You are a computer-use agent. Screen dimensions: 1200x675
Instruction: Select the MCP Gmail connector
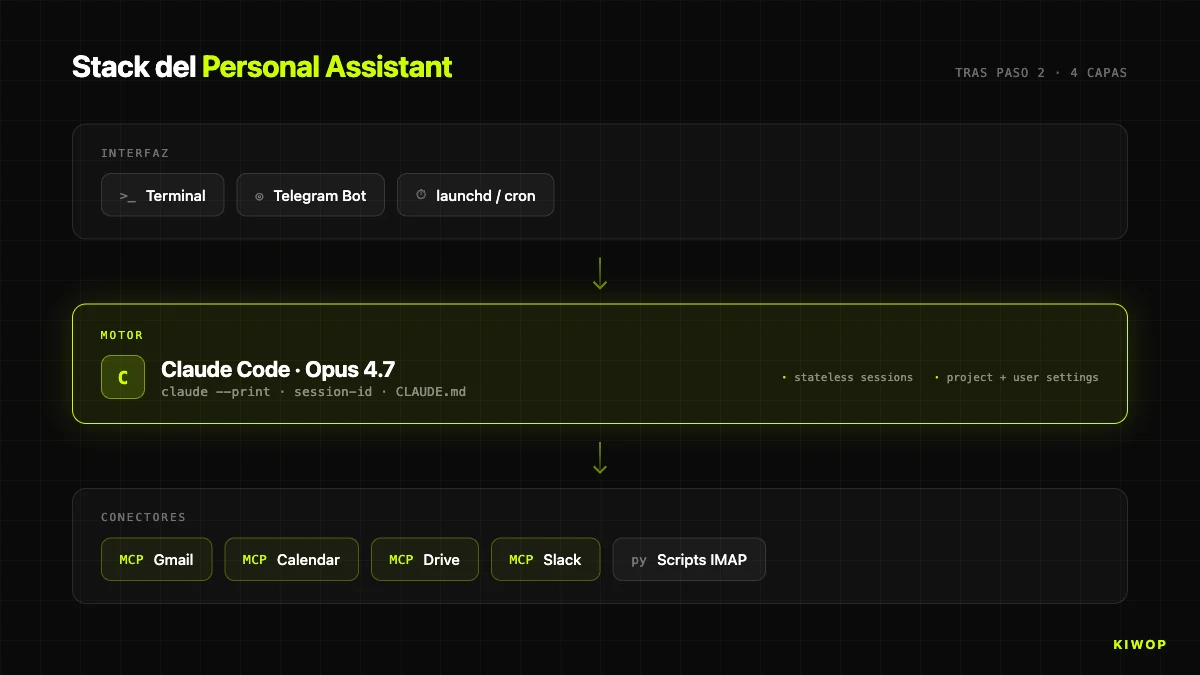point(156,560)
